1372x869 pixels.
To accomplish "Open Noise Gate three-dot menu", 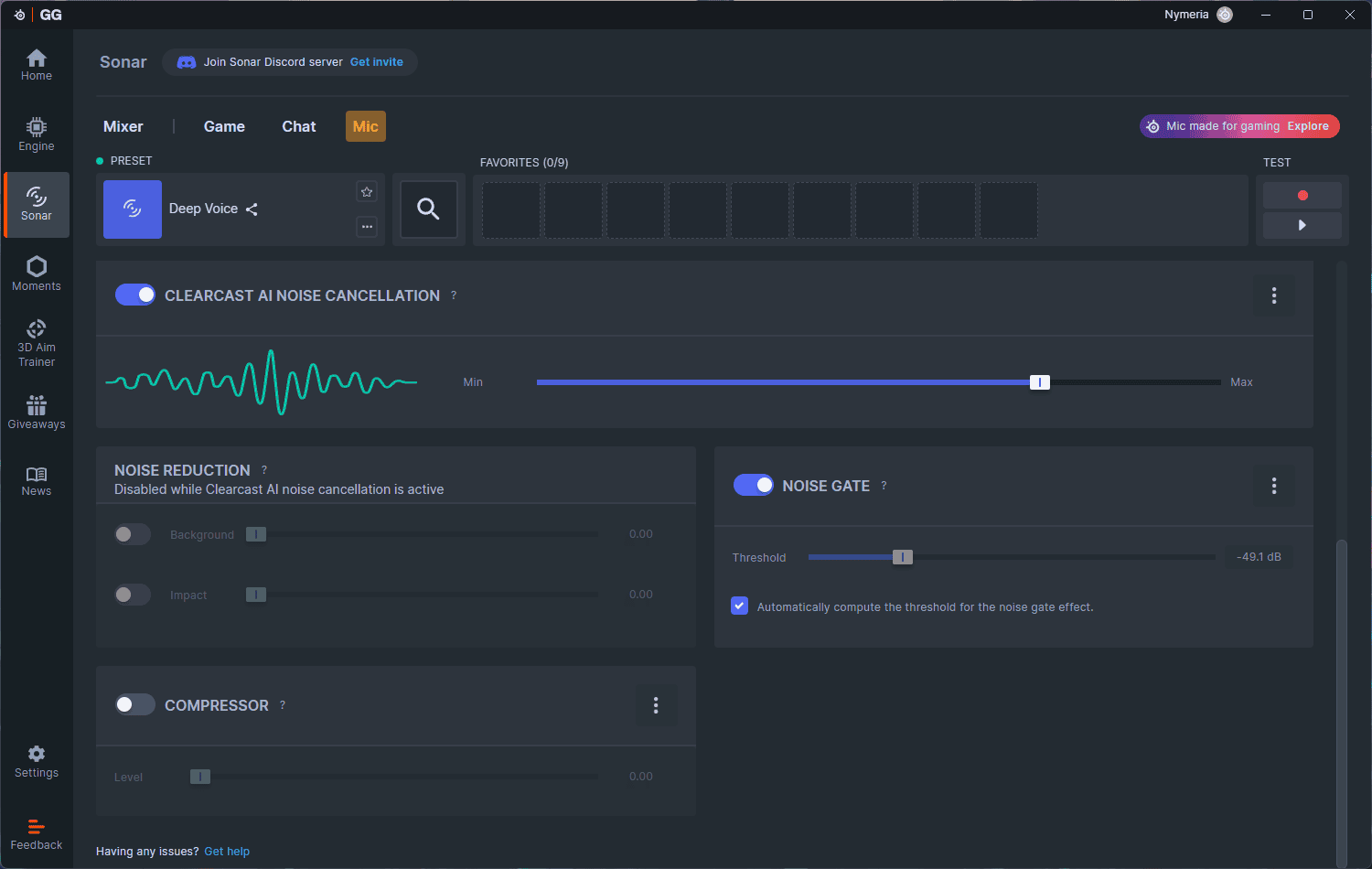I will tap(1273, 486).
